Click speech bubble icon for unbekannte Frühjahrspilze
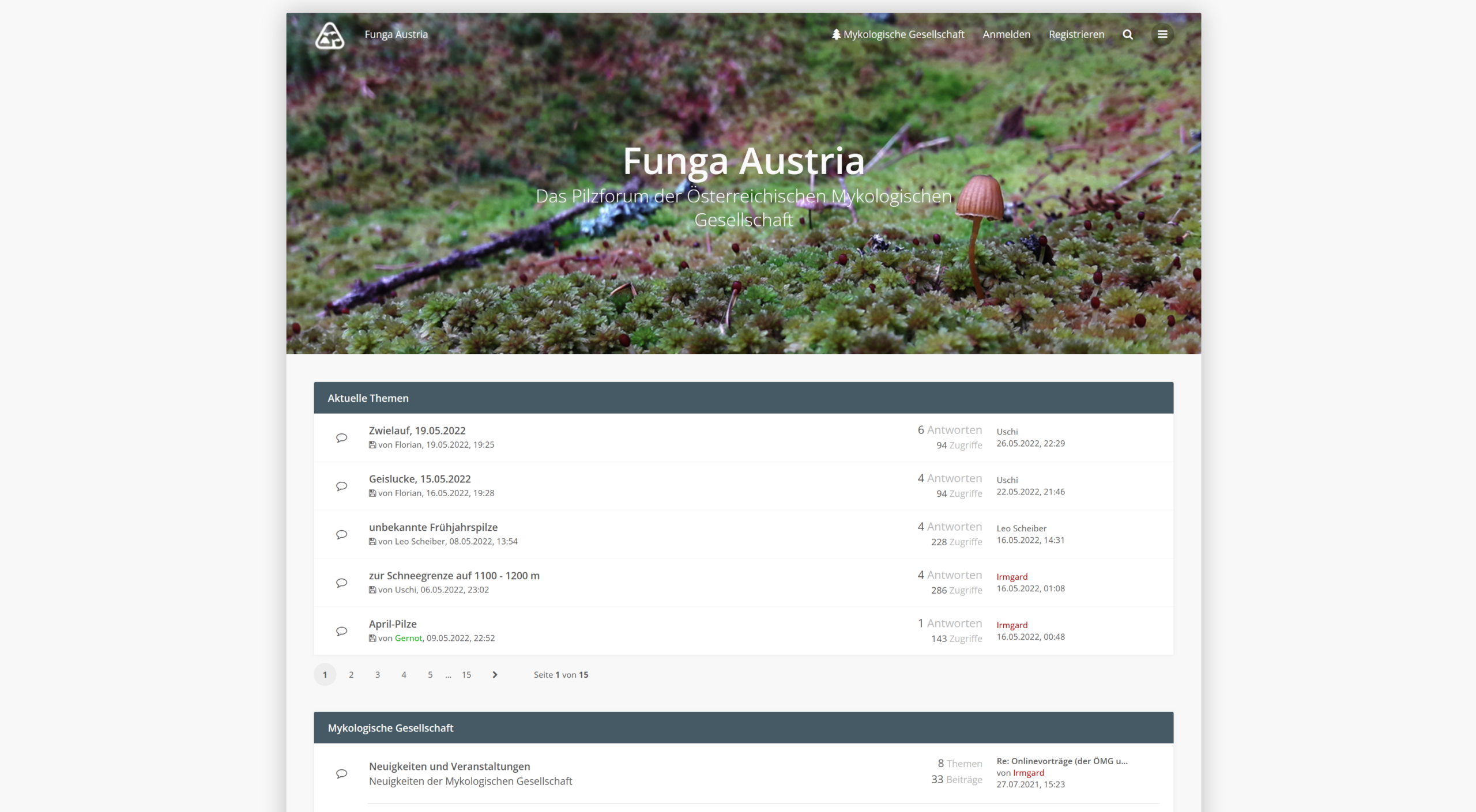 click(x=341, y=535)
